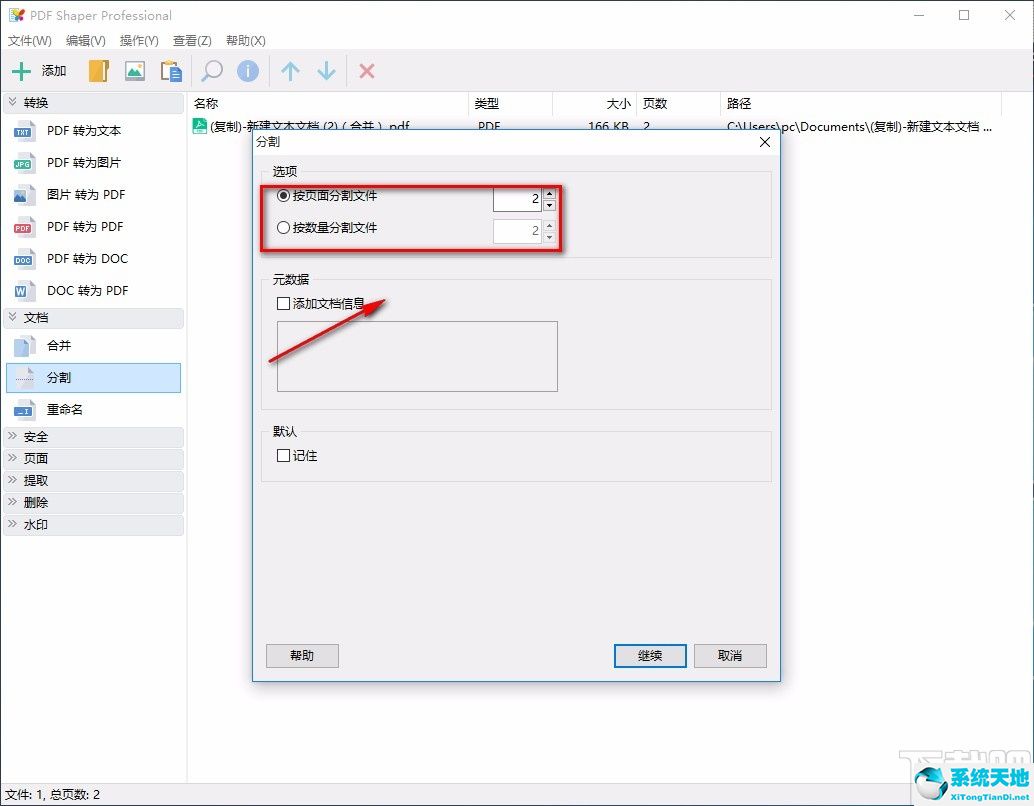This screenshot has width=1034, height=806.
Task: Sort by 名称 column header
Action: (x=328, y=104)
